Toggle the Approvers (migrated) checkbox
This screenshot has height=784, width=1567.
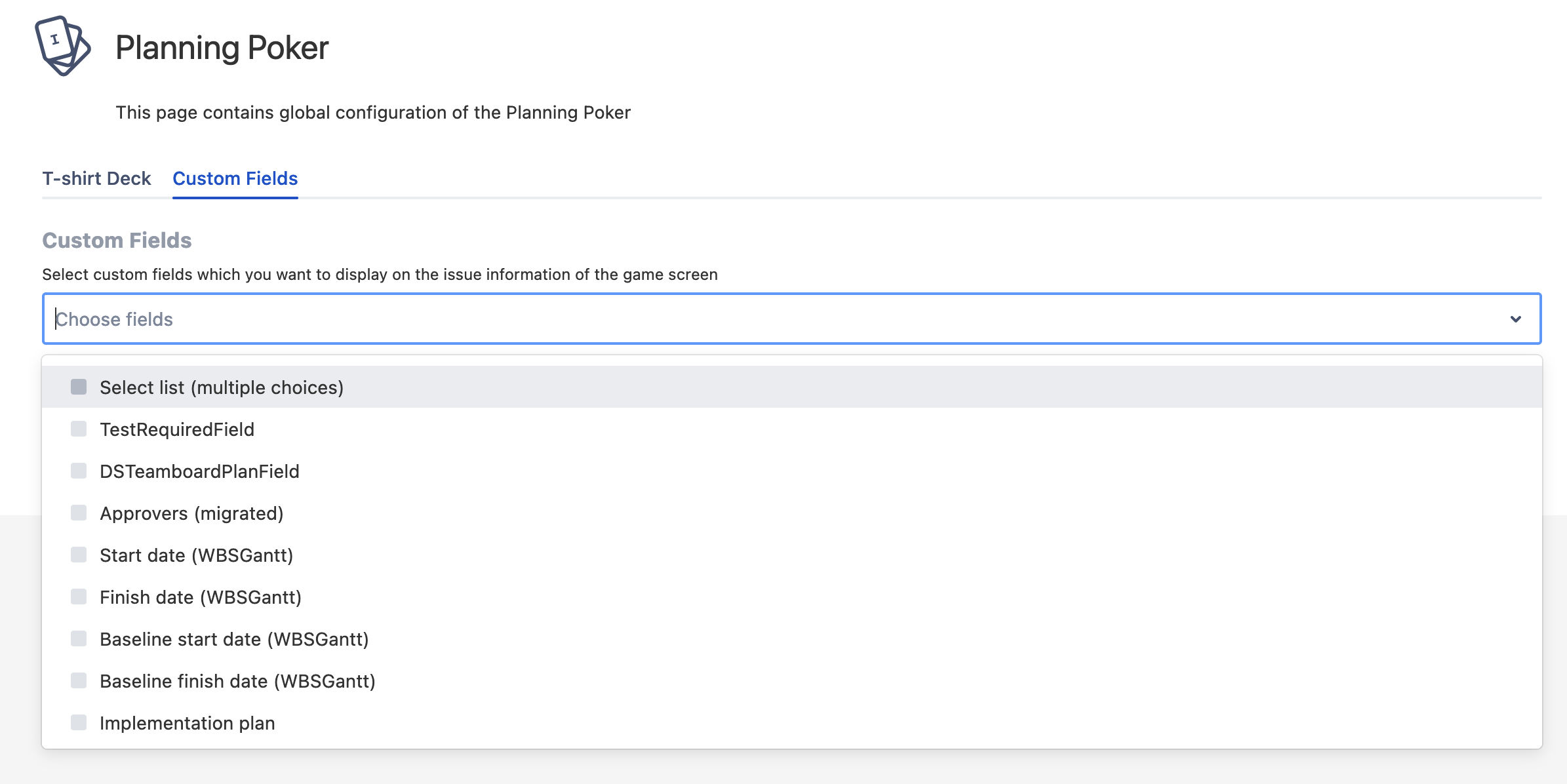79,513
